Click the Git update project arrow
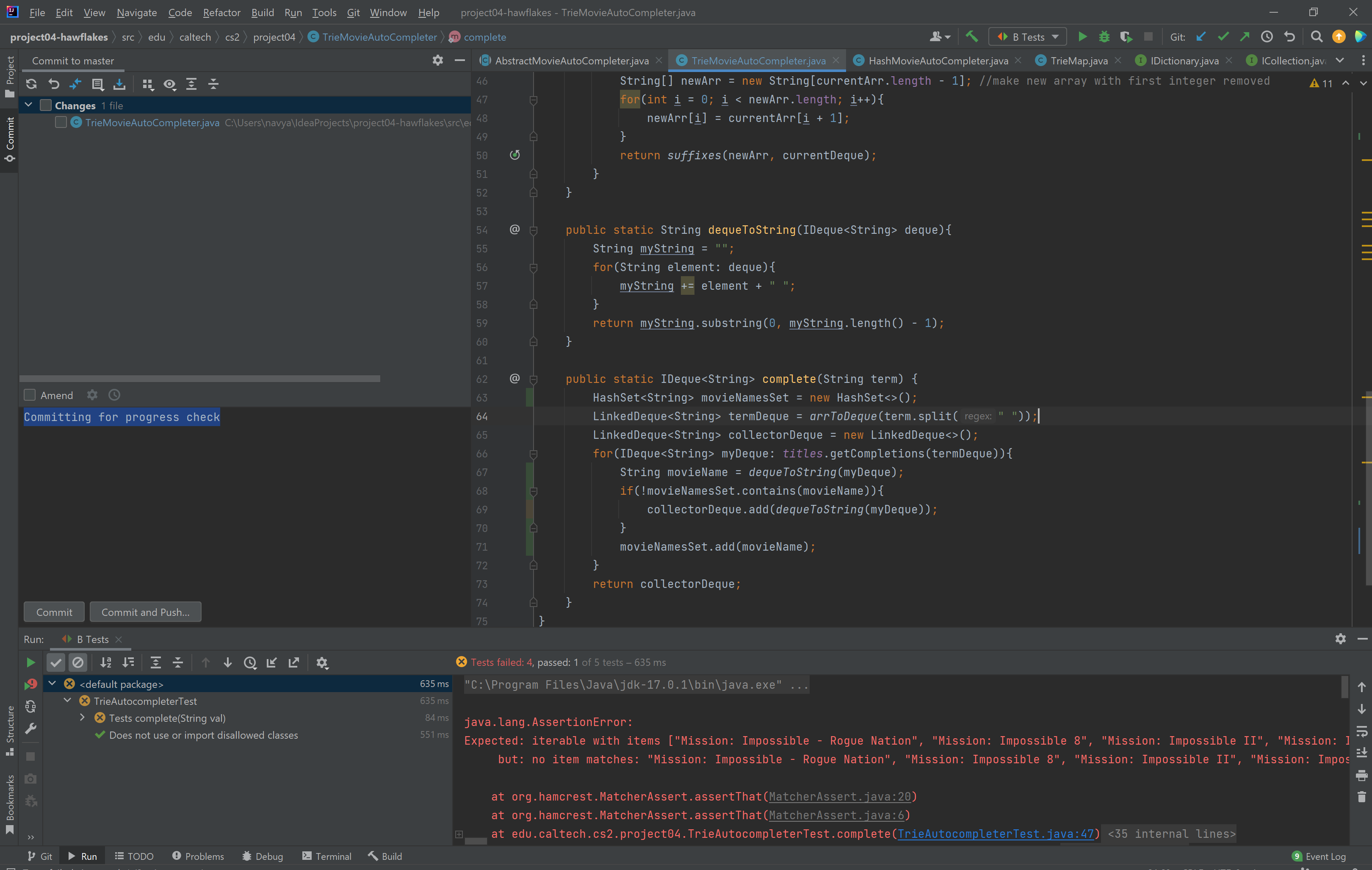Screen dimensions: 1372x870 pyautogui.click(x=1201, y=37)
